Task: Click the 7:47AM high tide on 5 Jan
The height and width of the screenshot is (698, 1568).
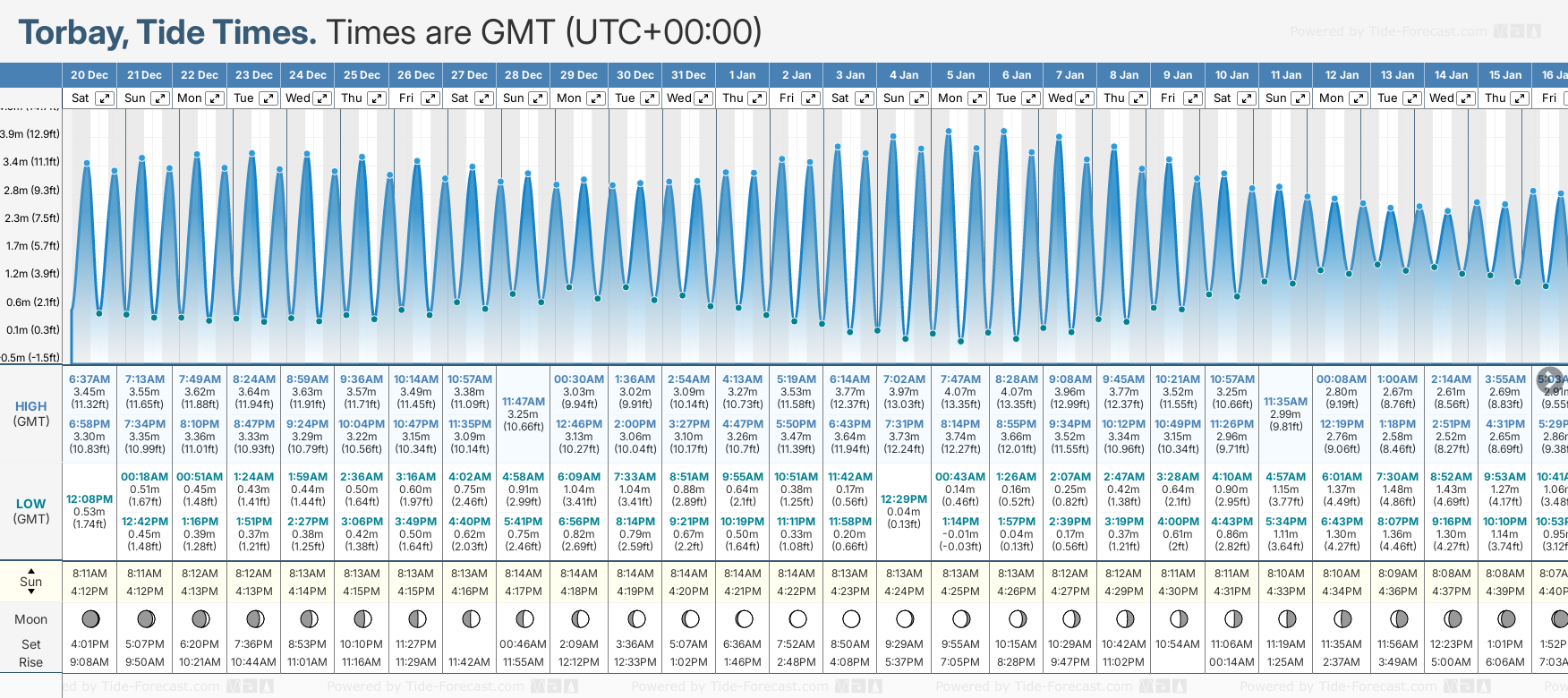Action: click(x=960, y=379)
